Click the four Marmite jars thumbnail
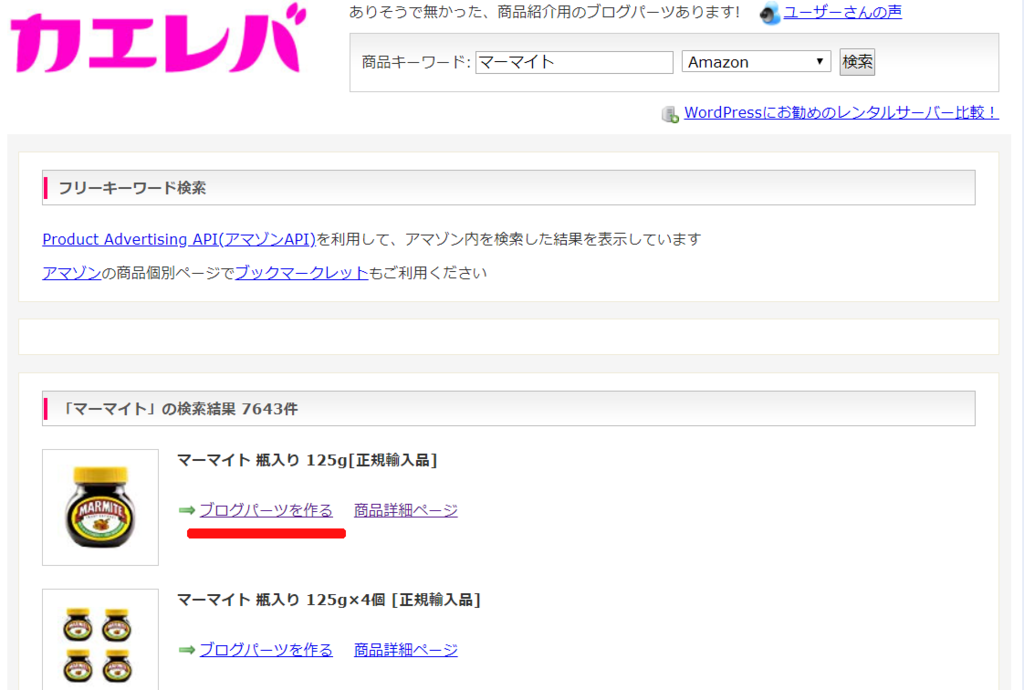Image resolution: width=1024 pixels, height=690 pixels. coord(101,640)
